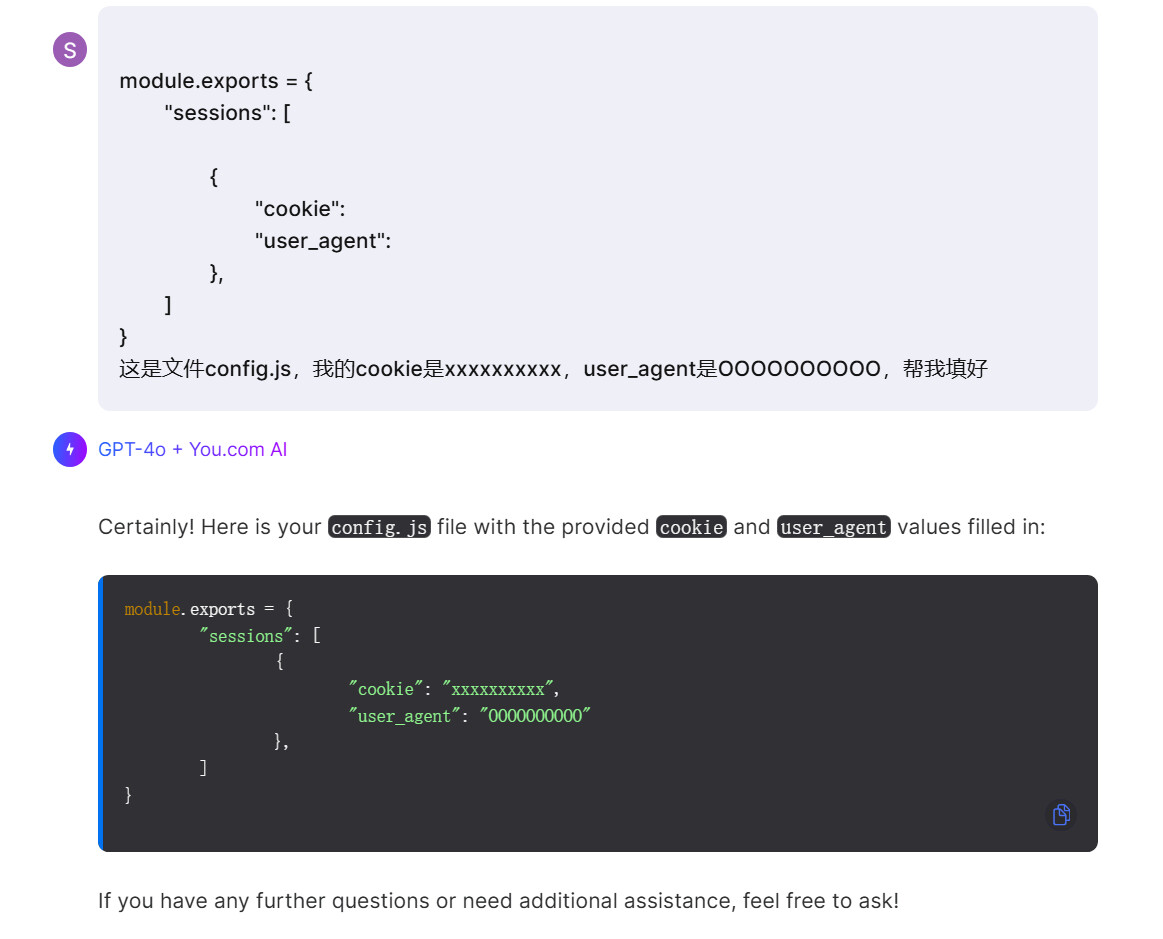Click the Chinese instruction line mentioning config.js
Image resolution: width=1163 pixels, height=939 pixels.
[553, 369]
